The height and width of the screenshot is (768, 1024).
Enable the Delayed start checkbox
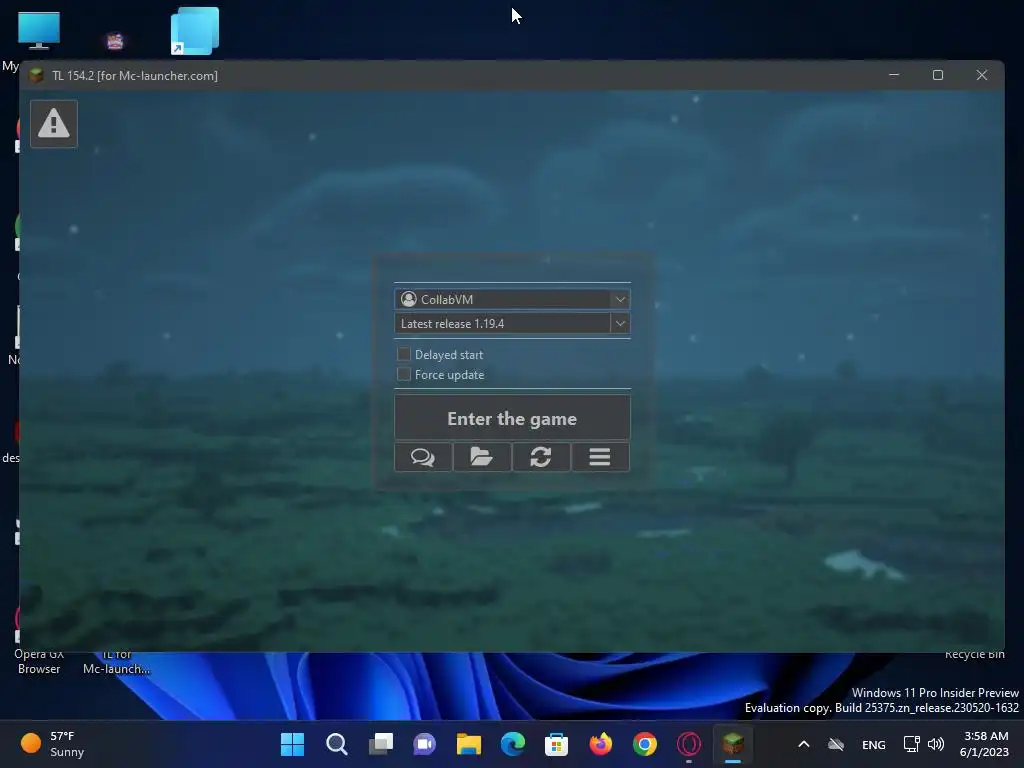[x=404, y=354]
